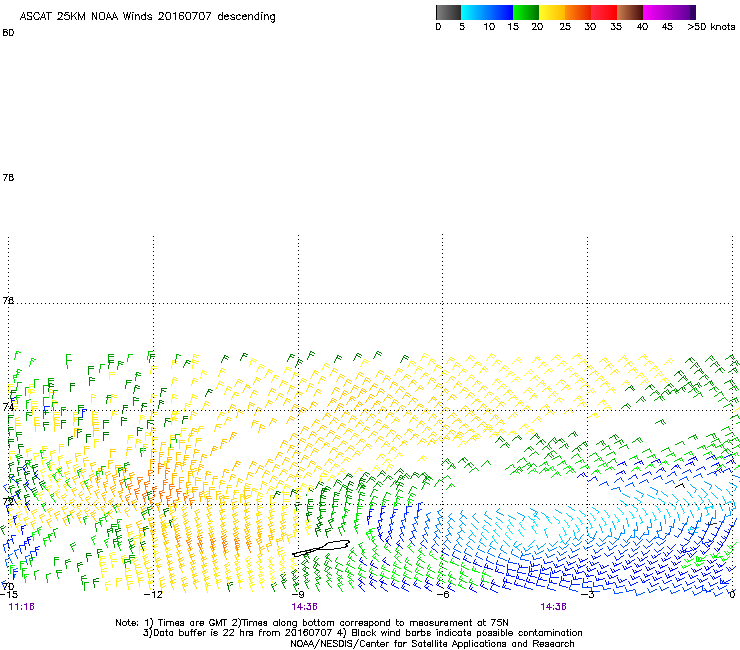
Task: Click the "Data buffer is 22 hrs" note line
Action: [x=362, y=633]
